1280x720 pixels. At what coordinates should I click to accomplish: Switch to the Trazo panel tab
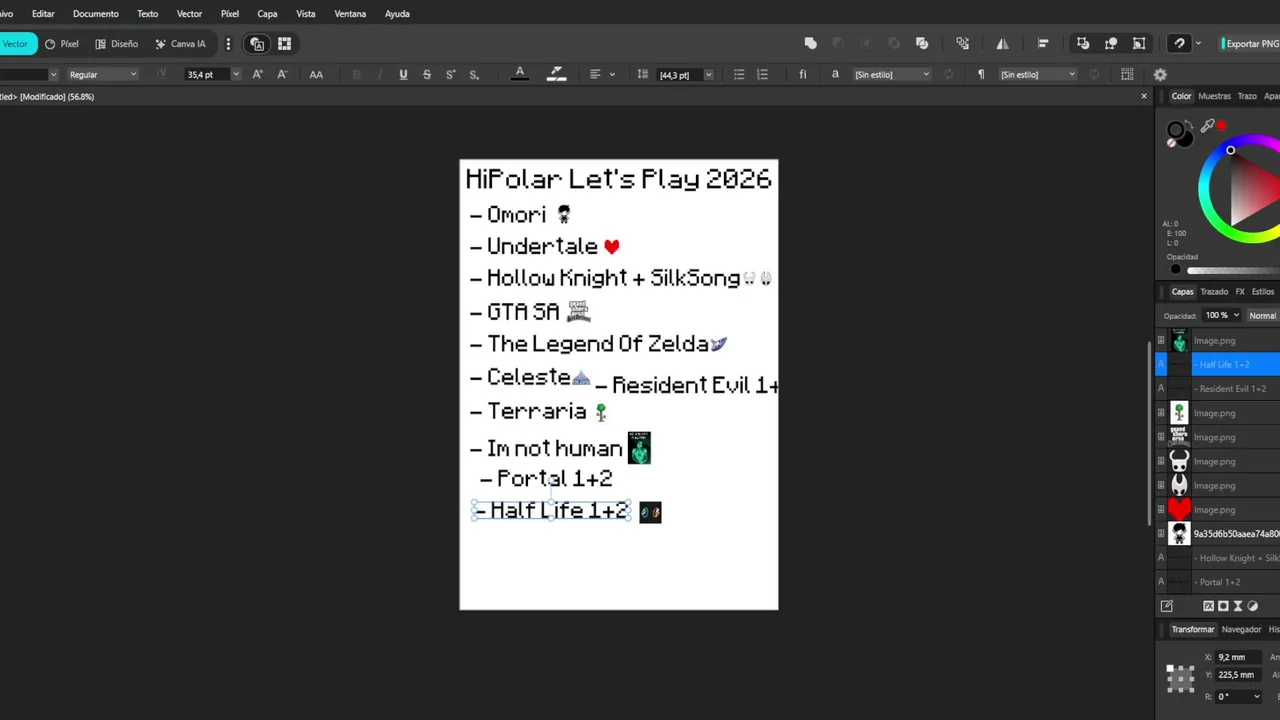[x=1247, y=96]
